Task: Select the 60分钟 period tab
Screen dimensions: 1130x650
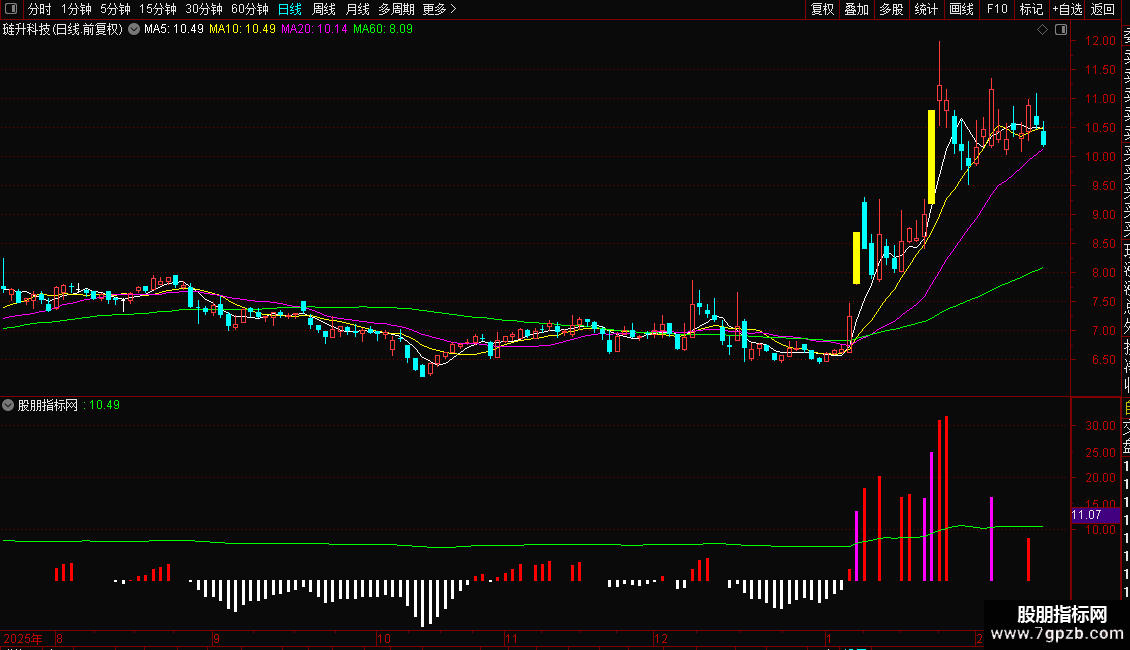Action: click(249, 9)
